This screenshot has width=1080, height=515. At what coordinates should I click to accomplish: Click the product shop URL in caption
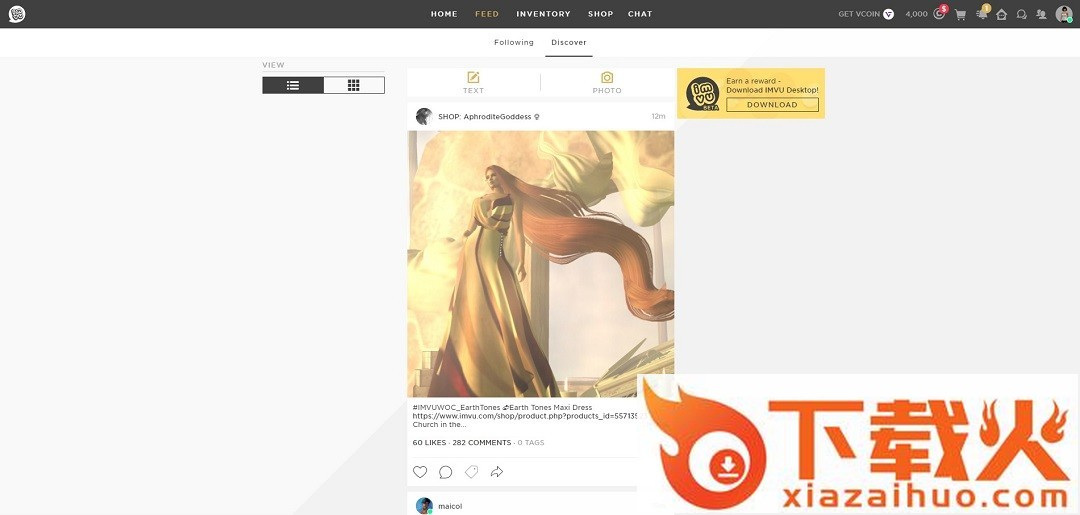pos(526,417)
